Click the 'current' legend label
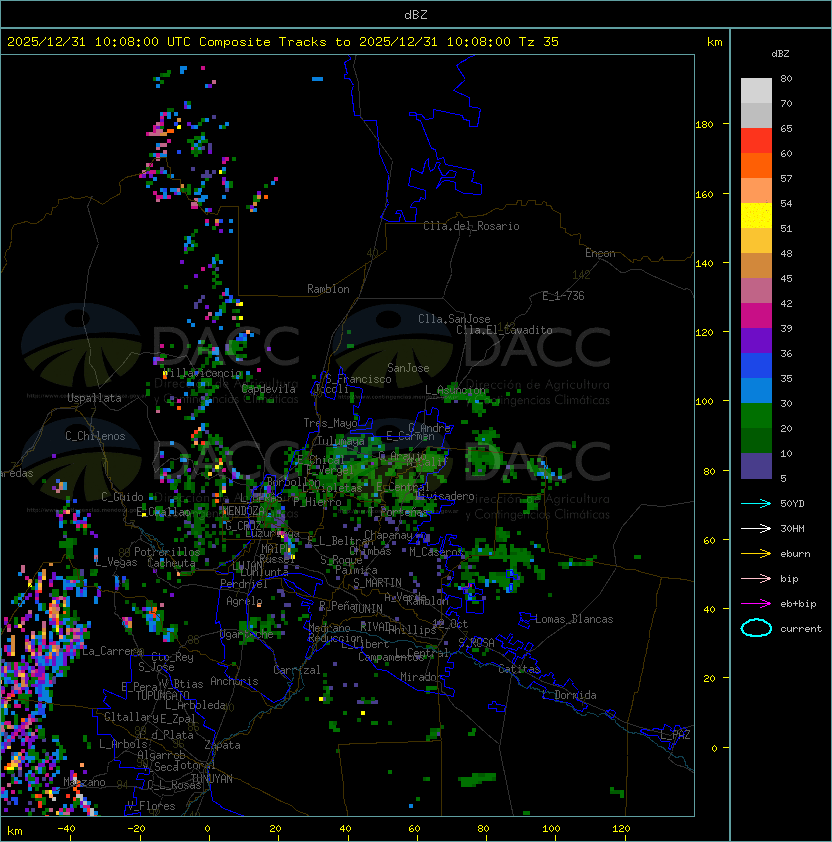832x842 pixels. click(801, 628)
